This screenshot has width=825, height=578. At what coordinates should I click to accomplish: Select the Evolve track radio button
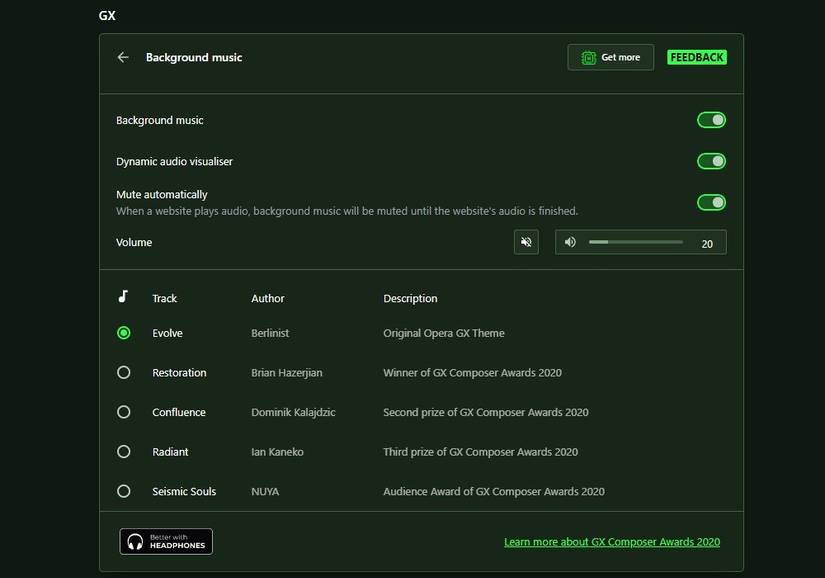click(124, 333)
